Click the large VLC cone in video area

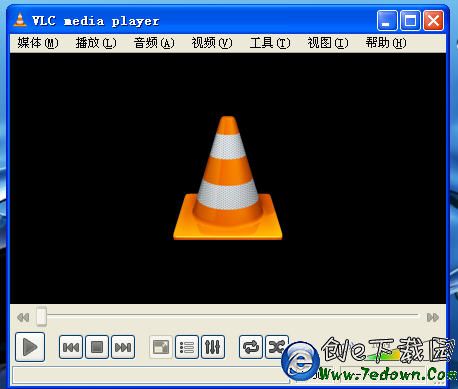(x=228, y=178)
